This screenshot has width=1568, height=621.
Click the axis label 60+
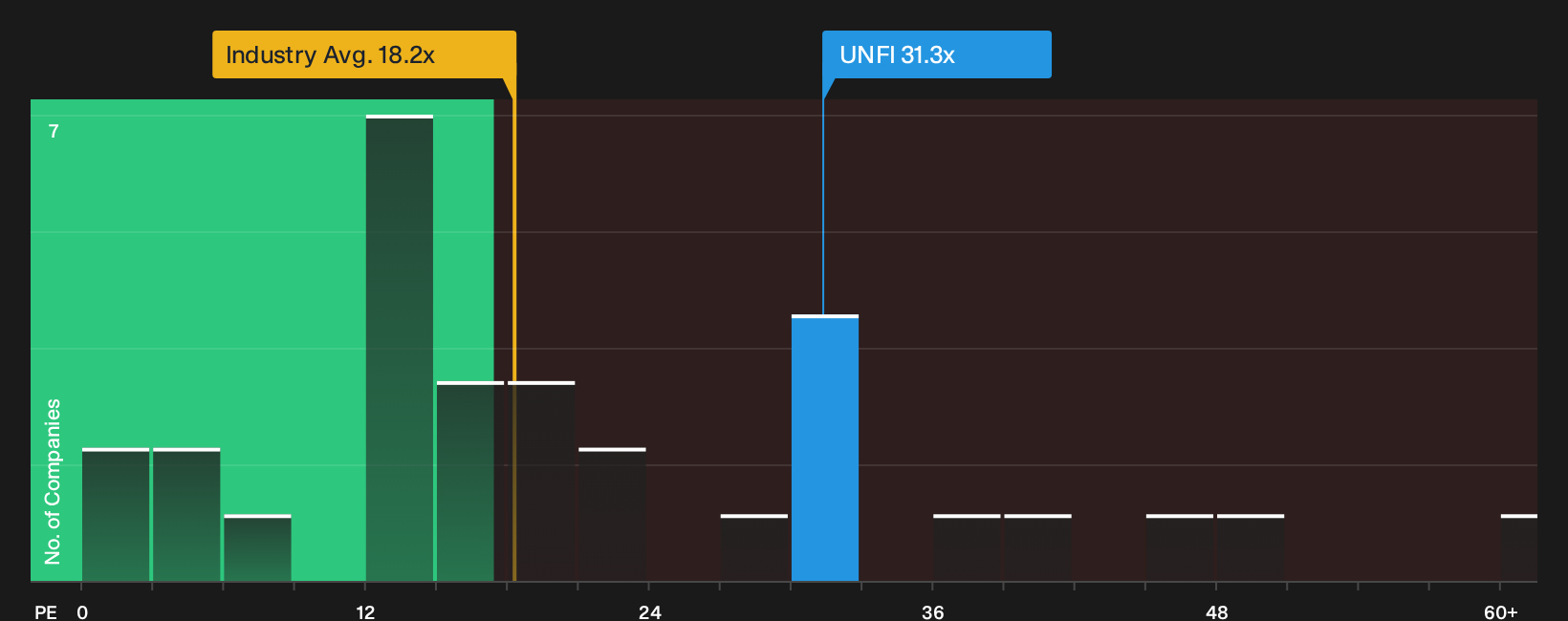1501,612
